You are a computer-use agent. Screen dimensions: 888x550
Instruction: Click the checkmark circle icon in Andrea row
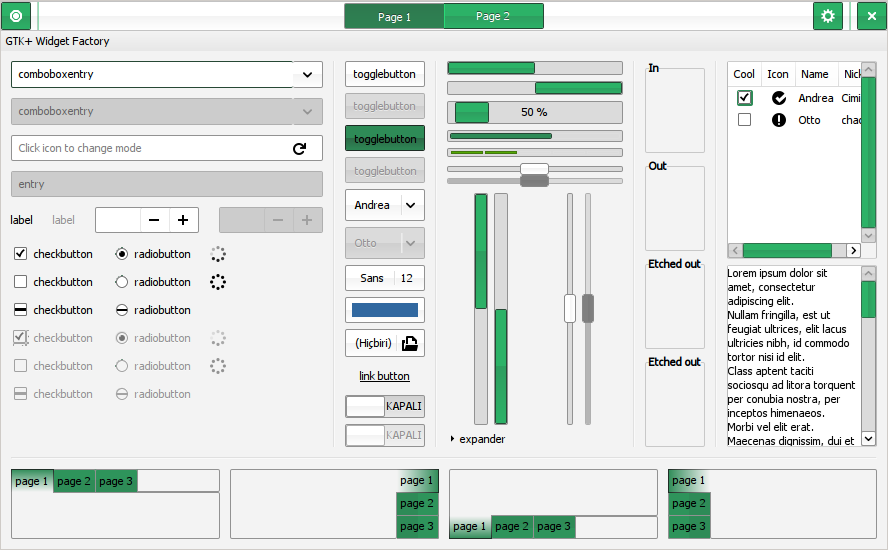(779, 98)
